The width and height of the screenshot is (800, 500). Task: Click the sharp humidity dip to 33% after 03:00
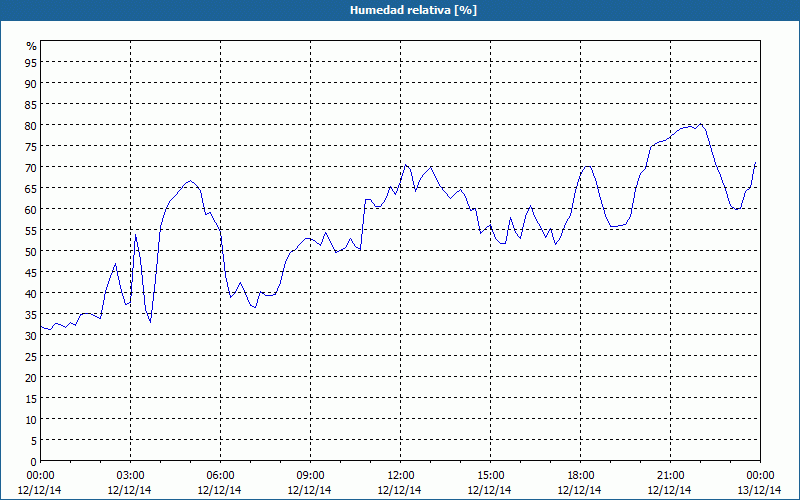151,322
